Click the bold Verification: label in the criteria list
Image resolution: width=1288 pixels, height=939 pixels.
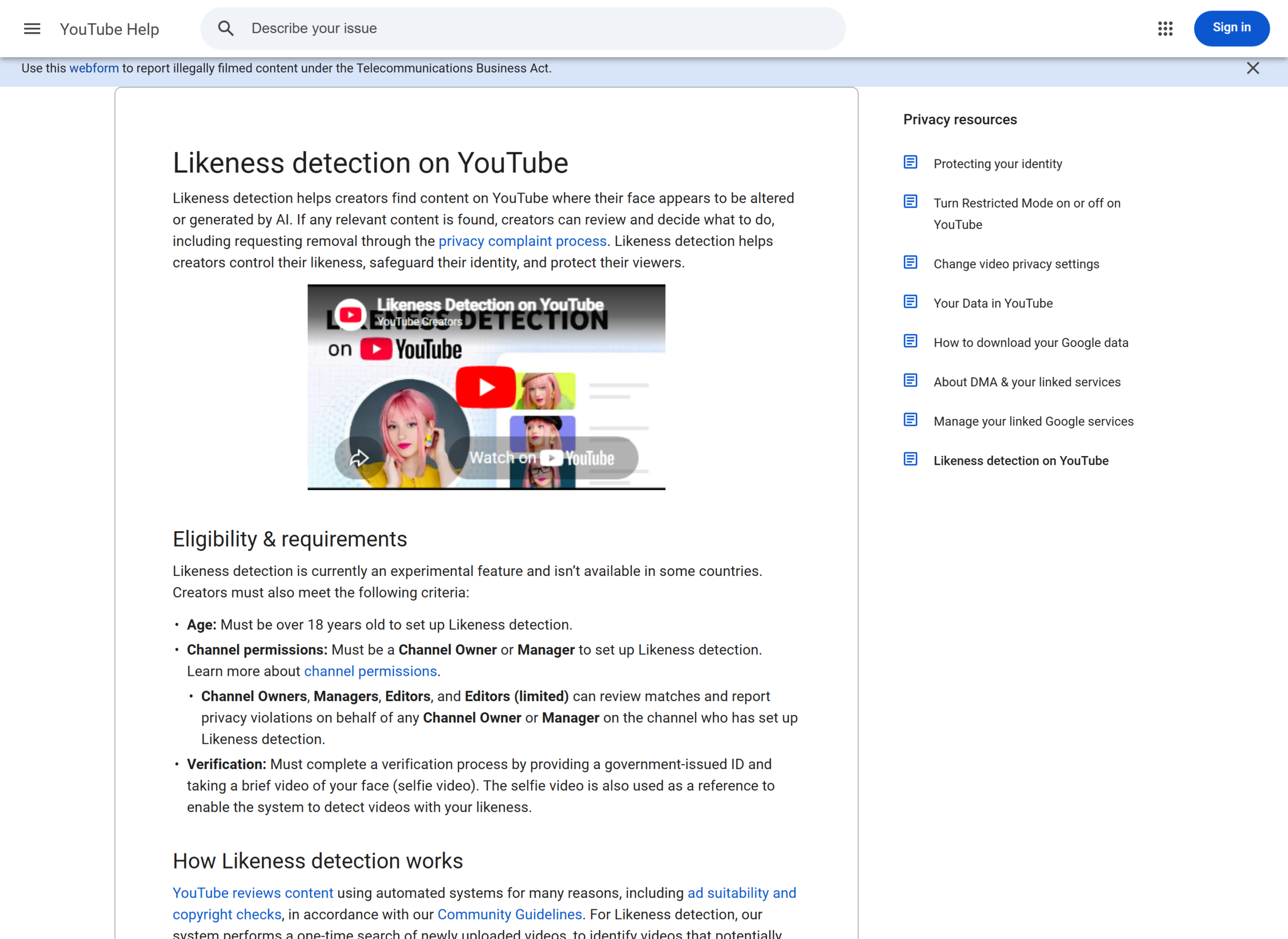click(x=226, y=764)
